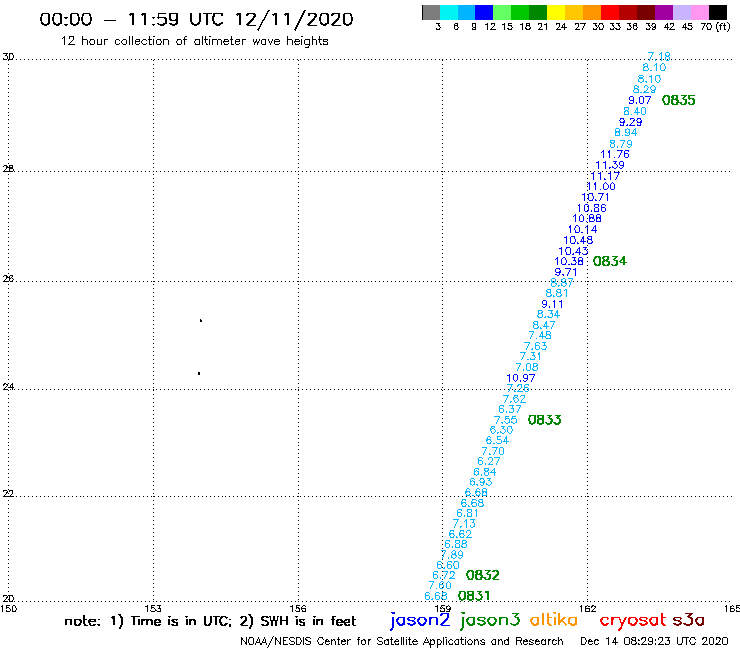Click the 6.72 value beside 0832
The image size is (740, 650).
coord(444,575)
